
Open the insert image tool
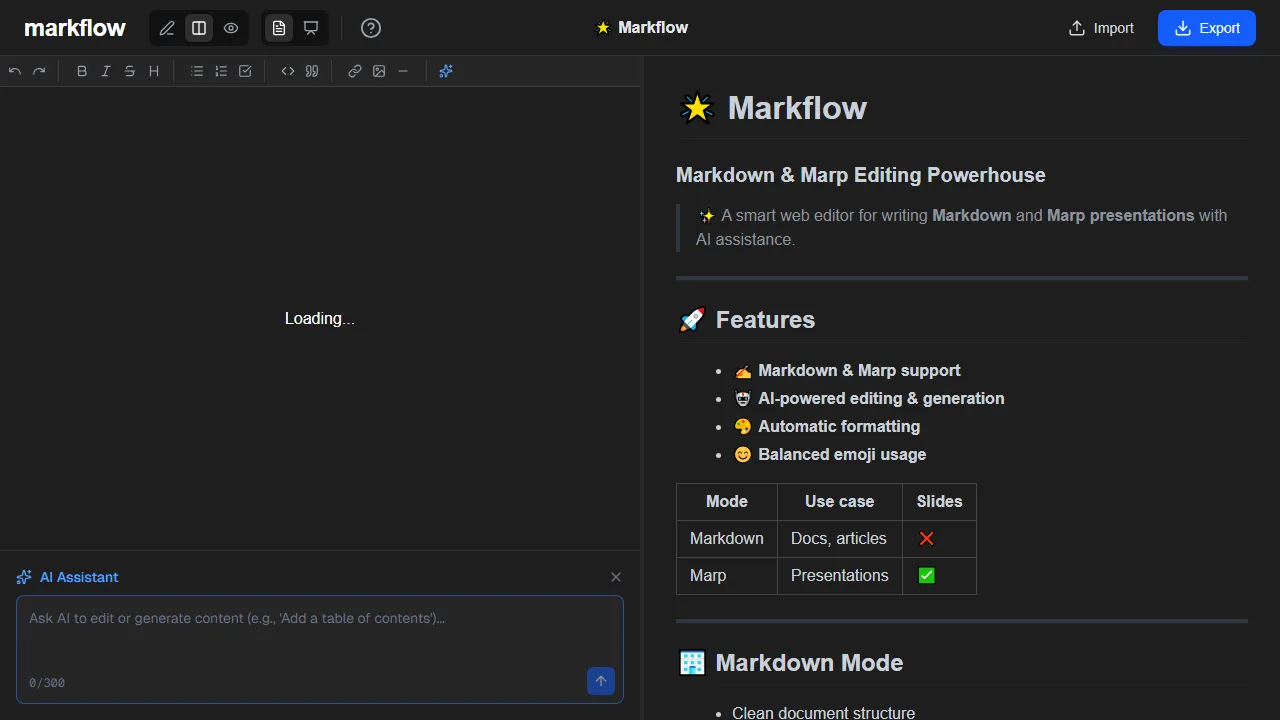(378, 71)
